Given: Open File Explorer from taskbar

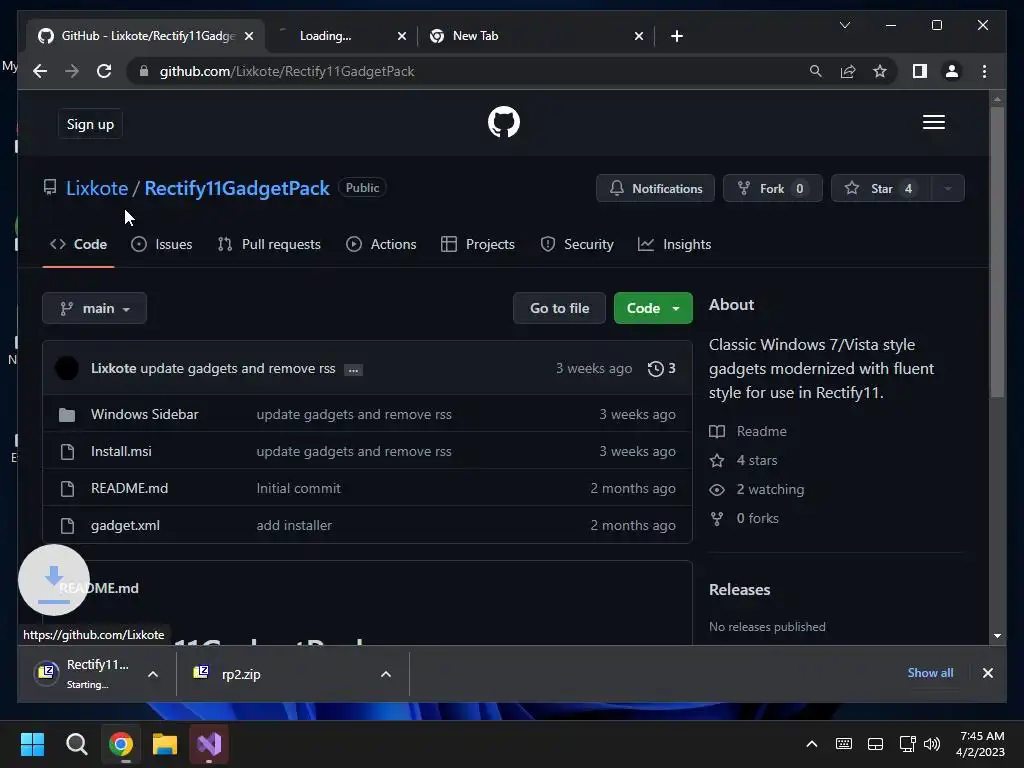Looking at the screenshot, I should [165, 744].
